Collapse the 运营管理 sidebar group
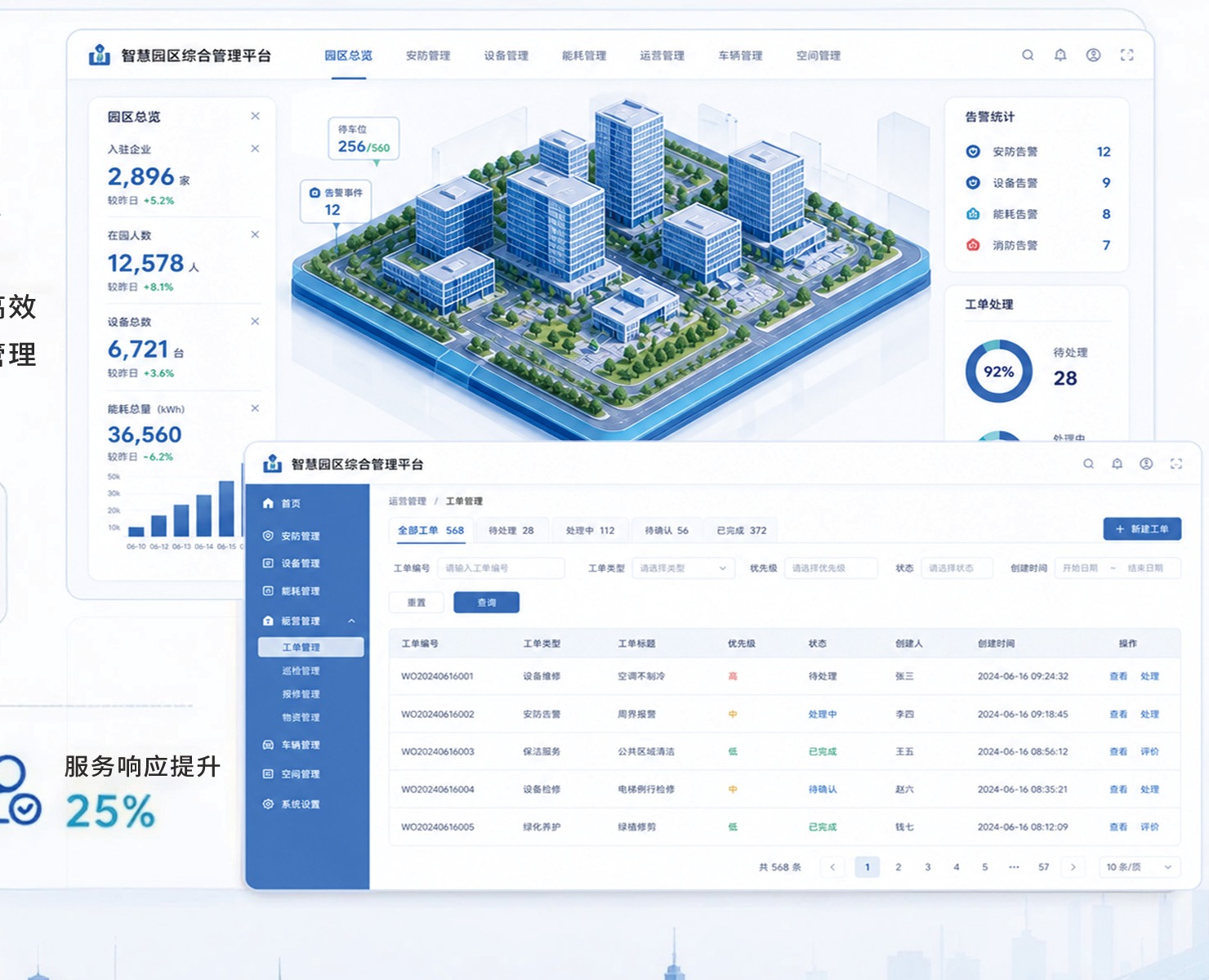Image resolution: width=1209 pixels, height=980 pixels. [352, 621]
